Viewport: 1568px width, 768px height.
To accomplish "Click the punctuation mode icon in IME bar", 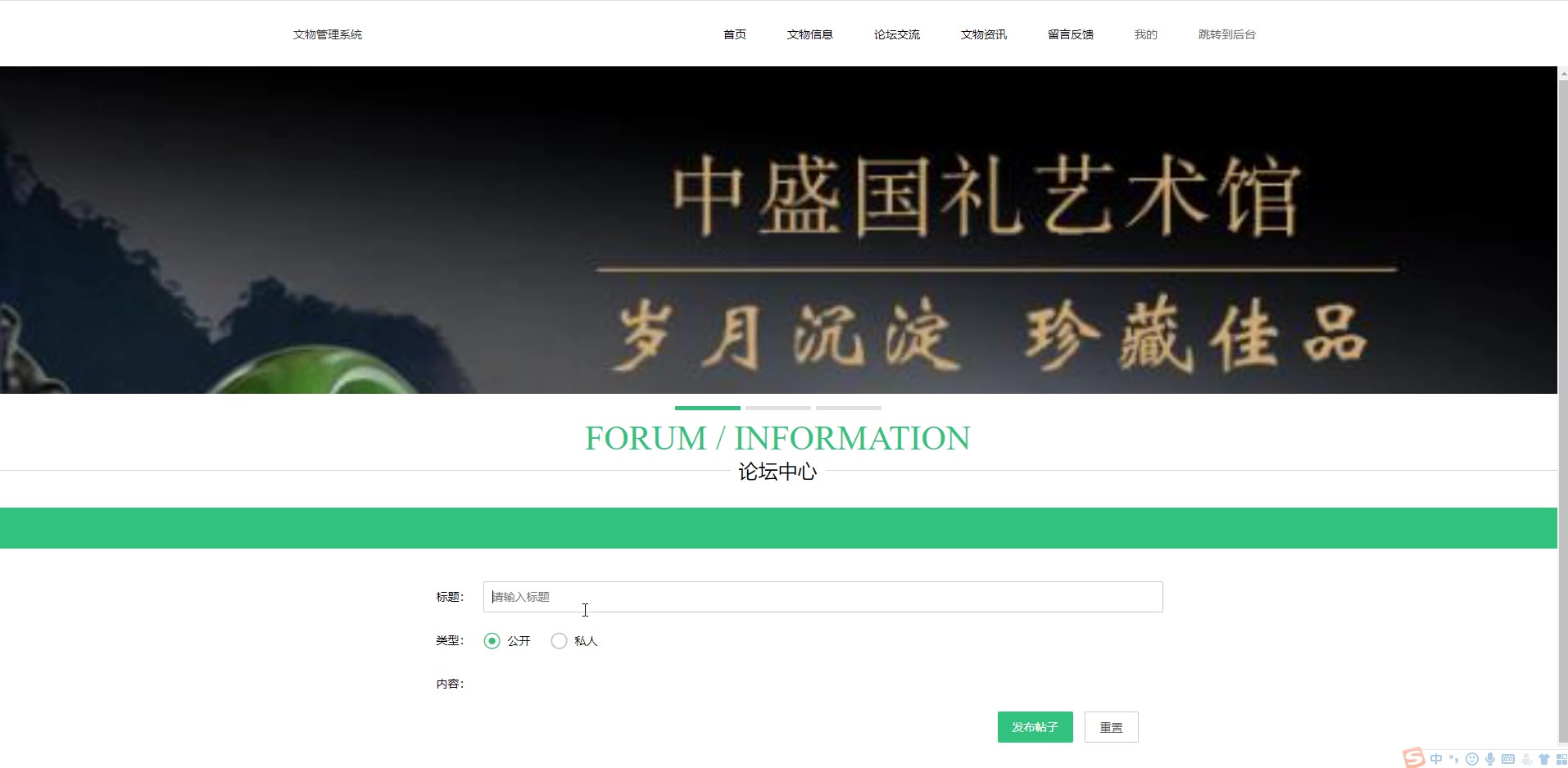I will pos(1454,759).
